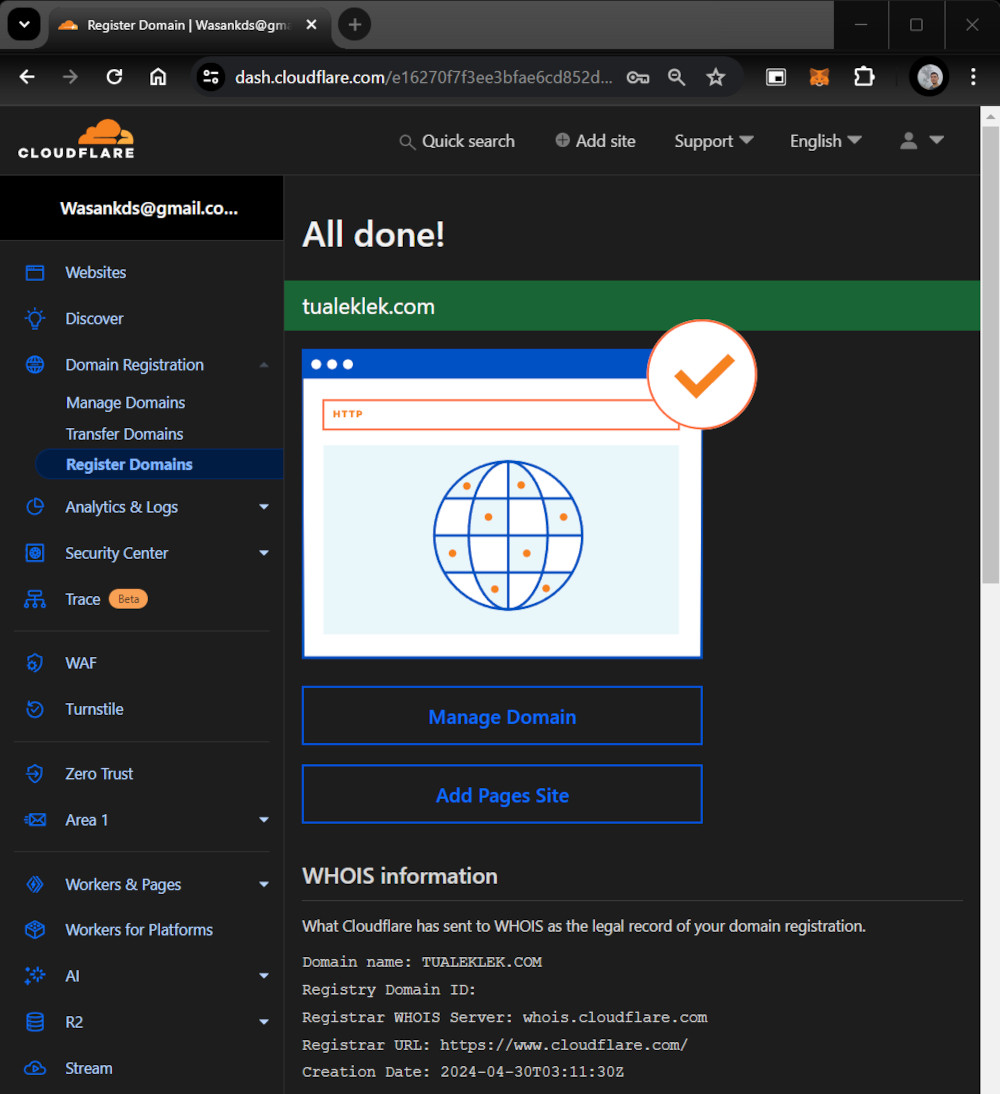Click the Manage Domain button
This screenshot has height=1094, width=1000.
pyautogui.click(x=502, y=716)
